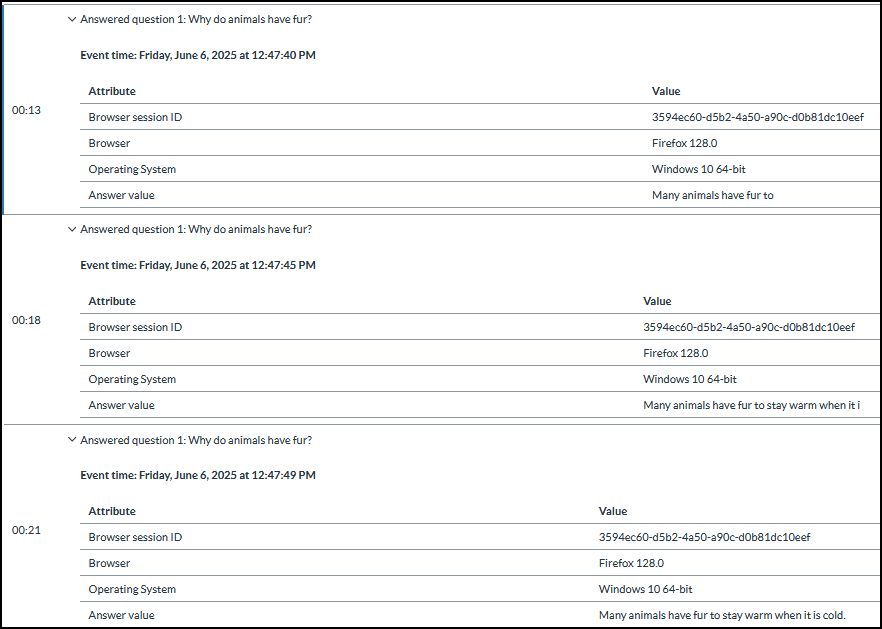Click 'Windows 10 64-bit' in the 00:18 event
882x629 pixels.
click(690, 379)
